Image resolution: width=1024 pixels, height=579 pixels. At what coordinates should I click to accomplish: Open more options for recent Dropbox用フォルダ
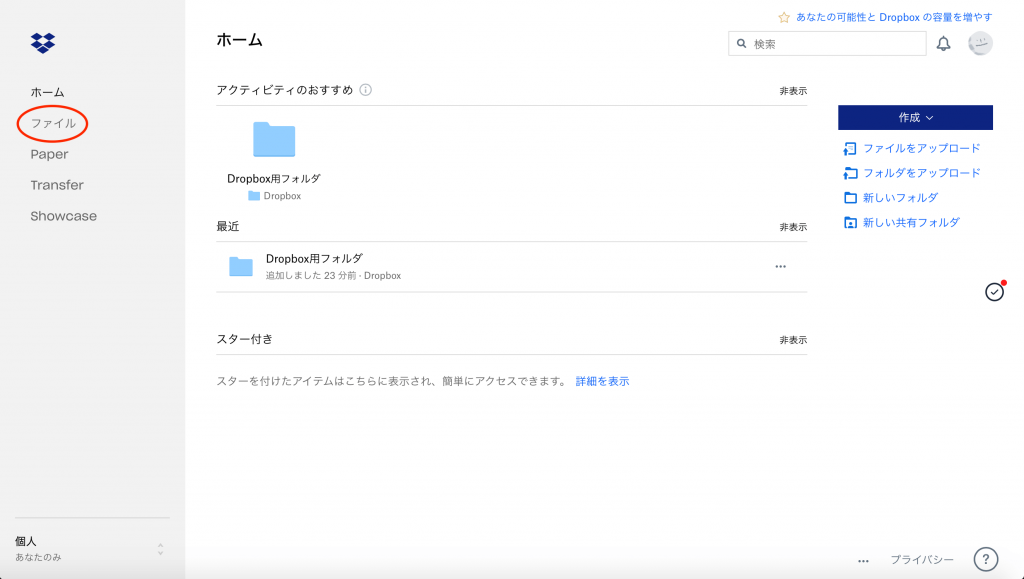point(780,266)
